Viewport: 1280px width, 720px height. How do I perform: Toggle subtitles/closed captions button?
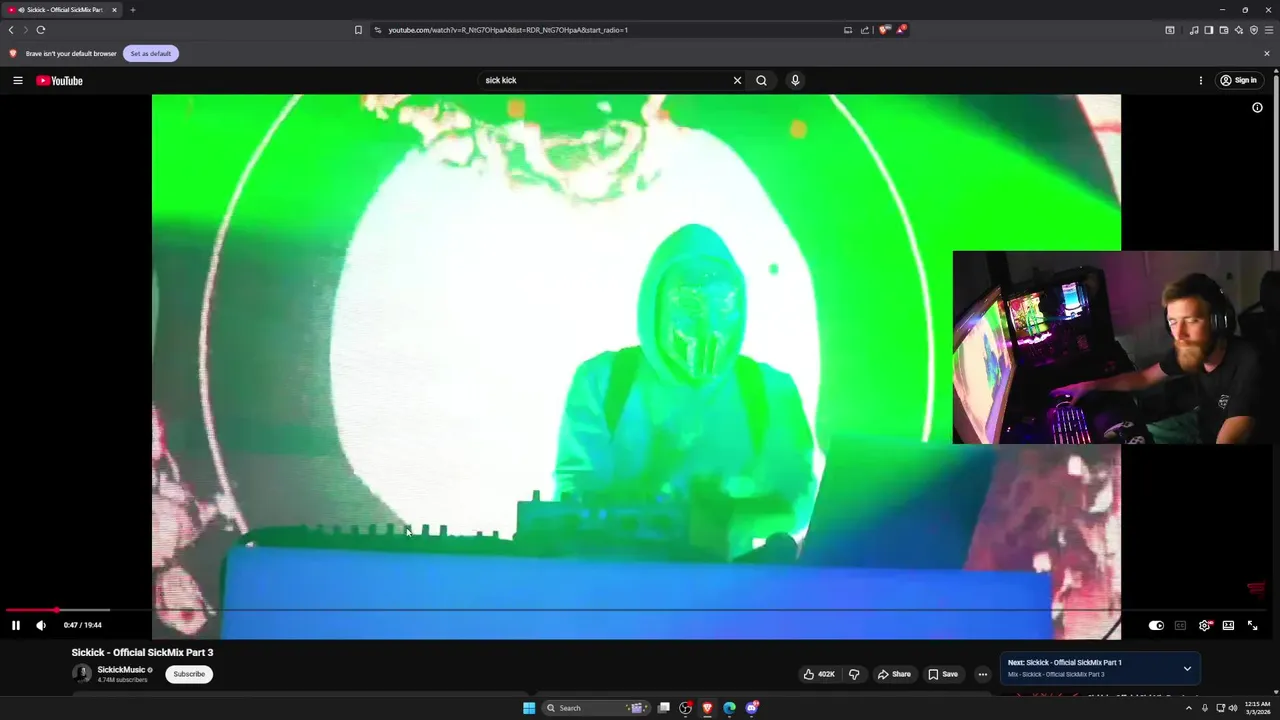coord(1180,625)
